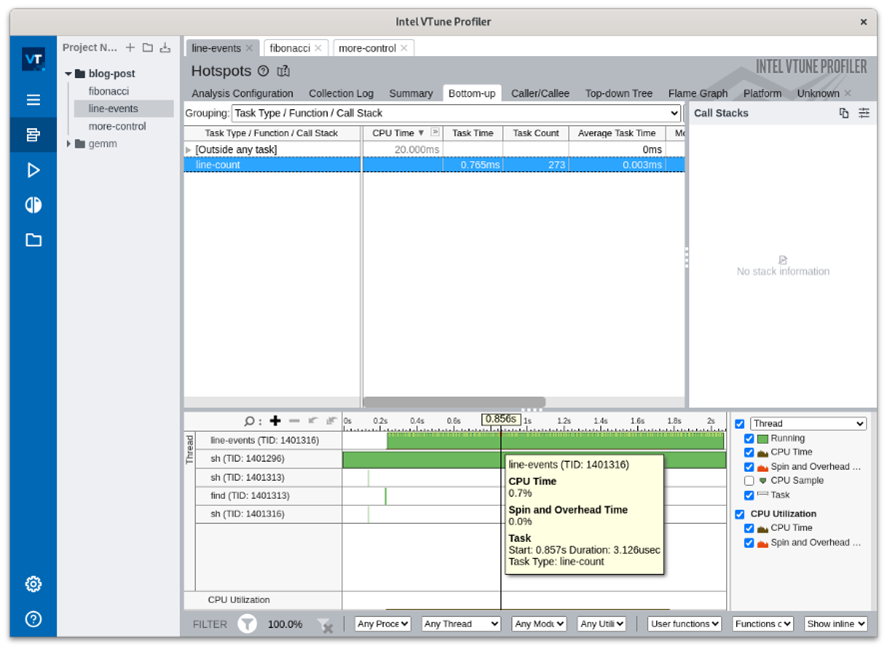
Task: Open the Any Thread filter dropdown
Action: (461, 624)
